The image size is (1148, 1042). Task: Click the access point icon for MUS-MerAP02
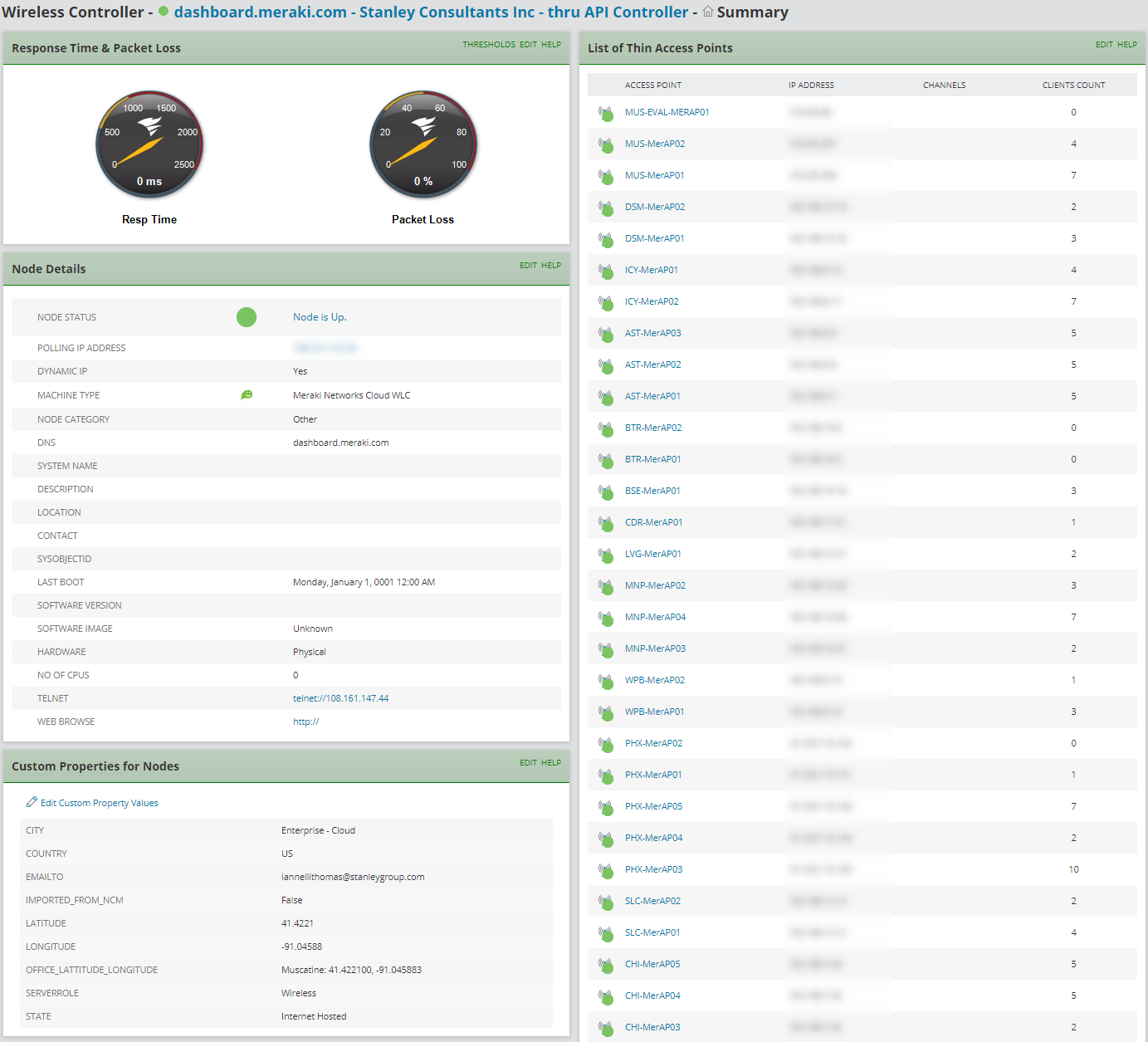pyautogui.click(x=606, y=144)
